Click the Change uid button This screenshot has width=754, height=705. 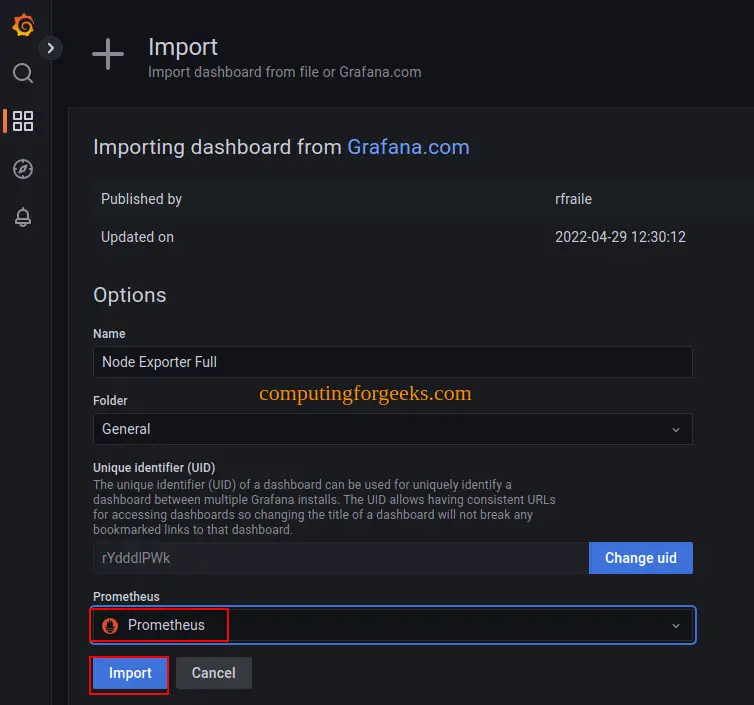point(641,558)
